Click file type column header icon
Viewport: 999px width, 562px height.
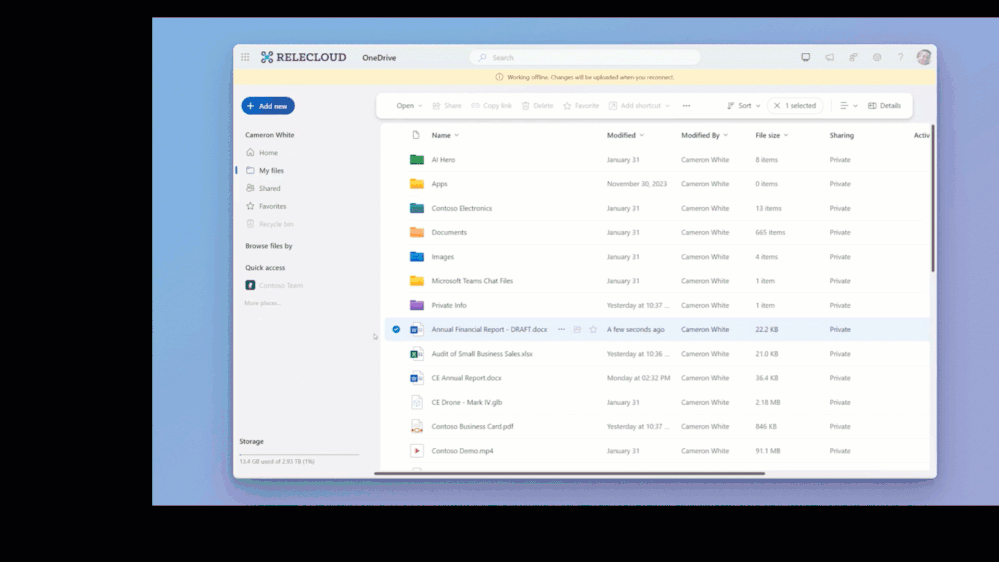click(x=416, y=135)
